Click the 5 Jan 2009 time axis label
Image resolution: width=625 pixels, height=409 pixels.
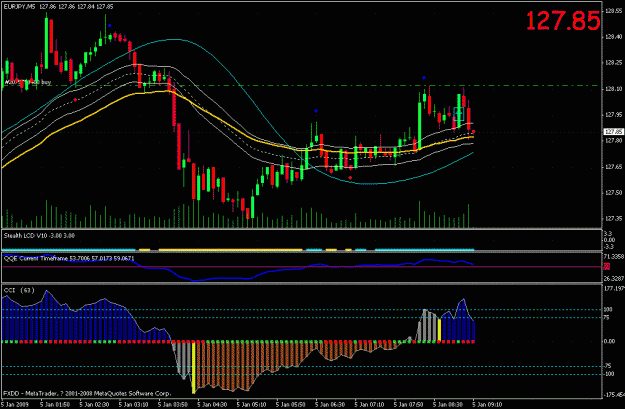coord(13,405)
